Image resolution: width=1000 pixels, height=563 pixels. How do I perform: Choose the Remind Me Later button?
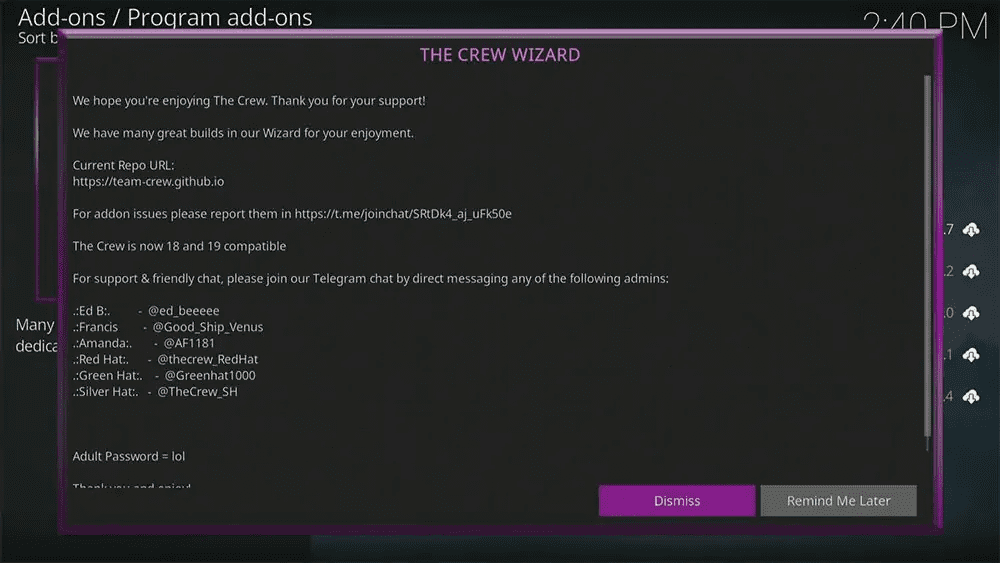838,501
